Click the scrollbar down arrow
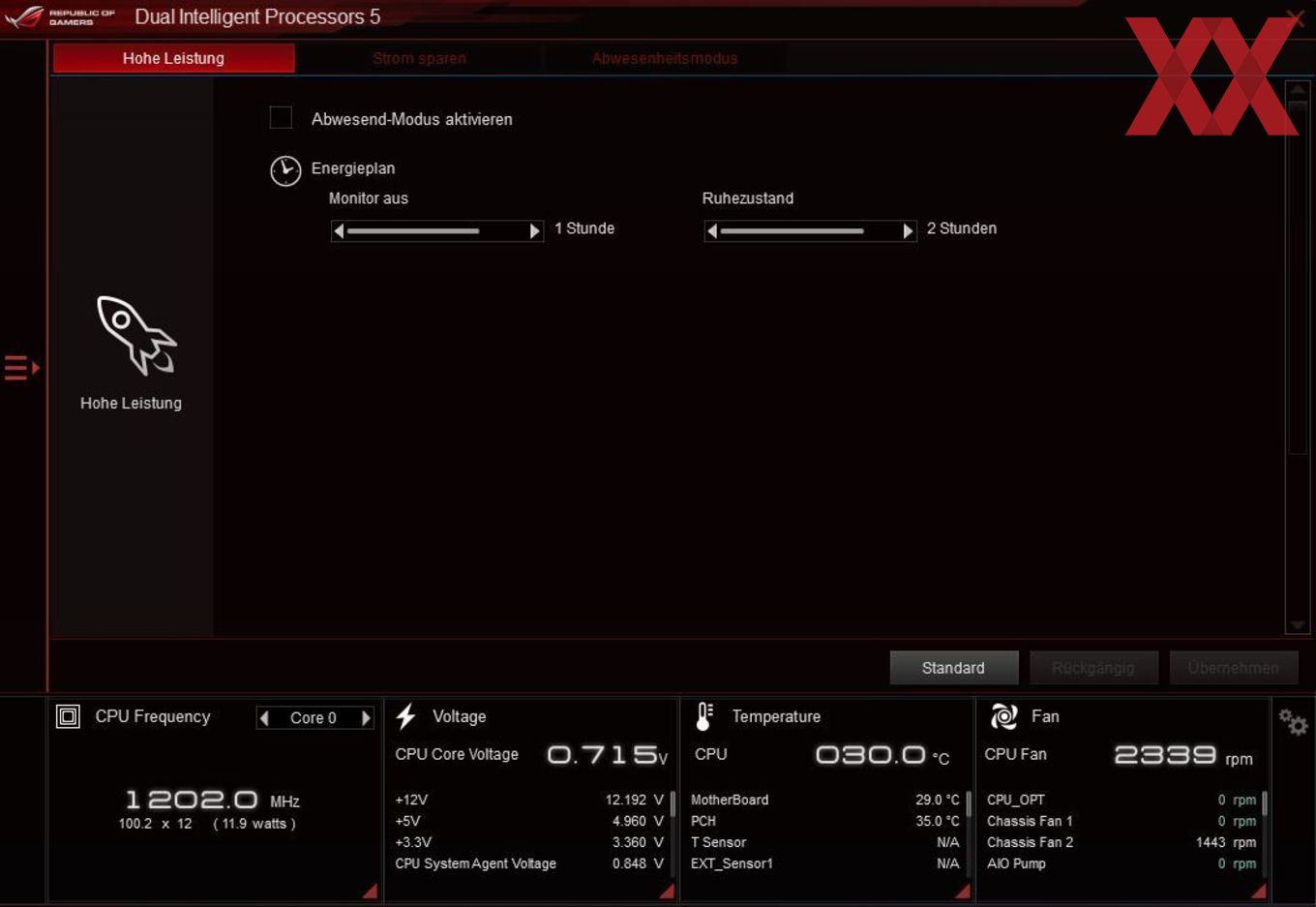This screenshot has height=907, width=1316. [x=1298, y=625]
